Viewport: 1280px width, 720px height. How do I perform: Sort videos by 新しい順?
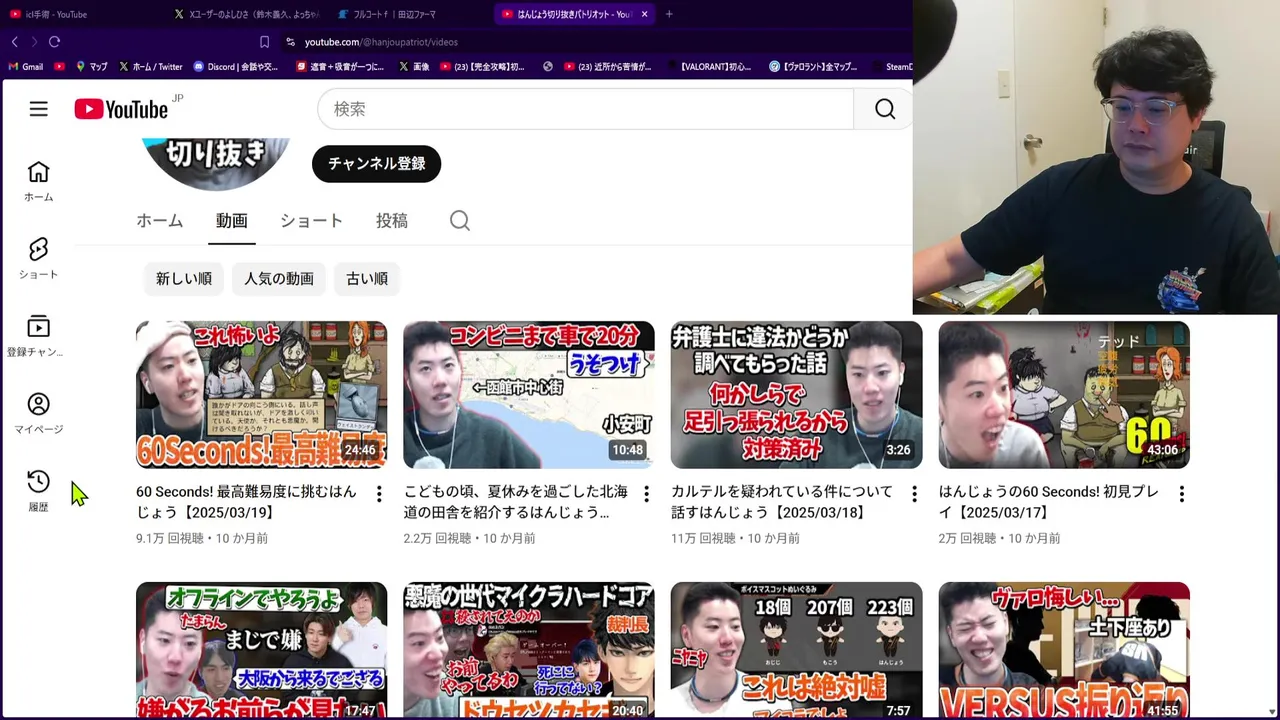[x=184, y=279]
